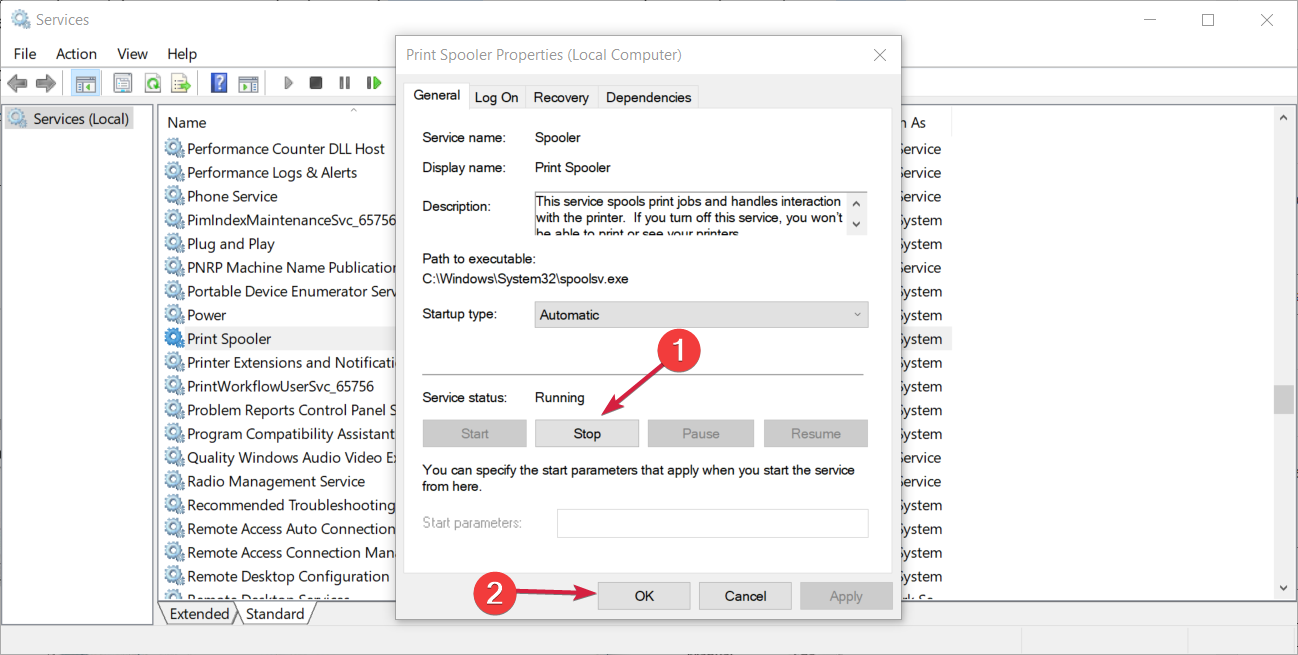Image resolution: width=1298 pixels, height=655 pixels.
Task: Click the gear icon beside Radio Management Service
Action: click(x=175, y=481)
